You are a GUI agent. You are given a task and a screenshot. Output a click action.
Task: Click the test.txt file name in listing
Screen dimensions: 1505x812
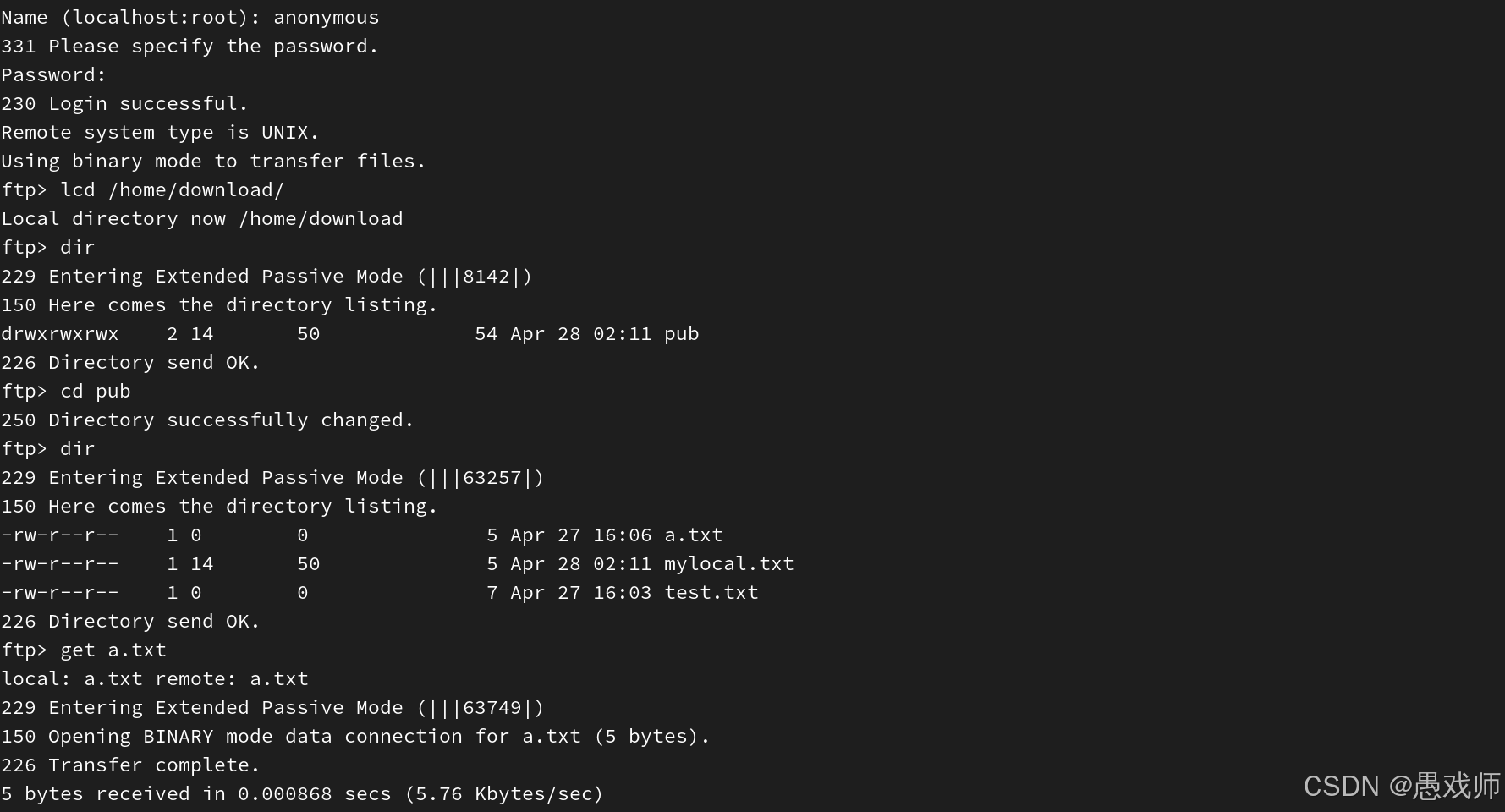click(x=711, y=592)
